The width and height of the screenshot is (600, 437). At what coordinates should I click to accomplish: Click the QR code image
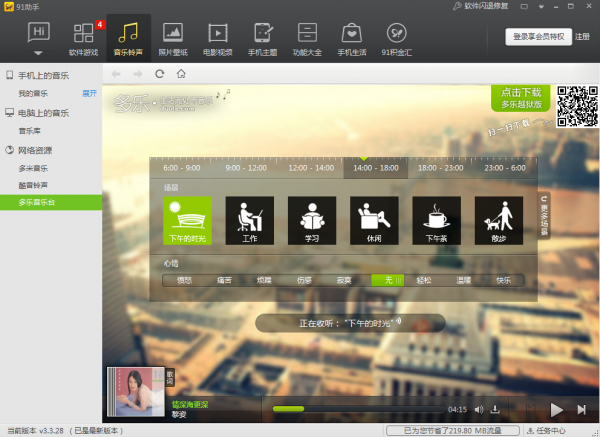[x=577, y=106]
